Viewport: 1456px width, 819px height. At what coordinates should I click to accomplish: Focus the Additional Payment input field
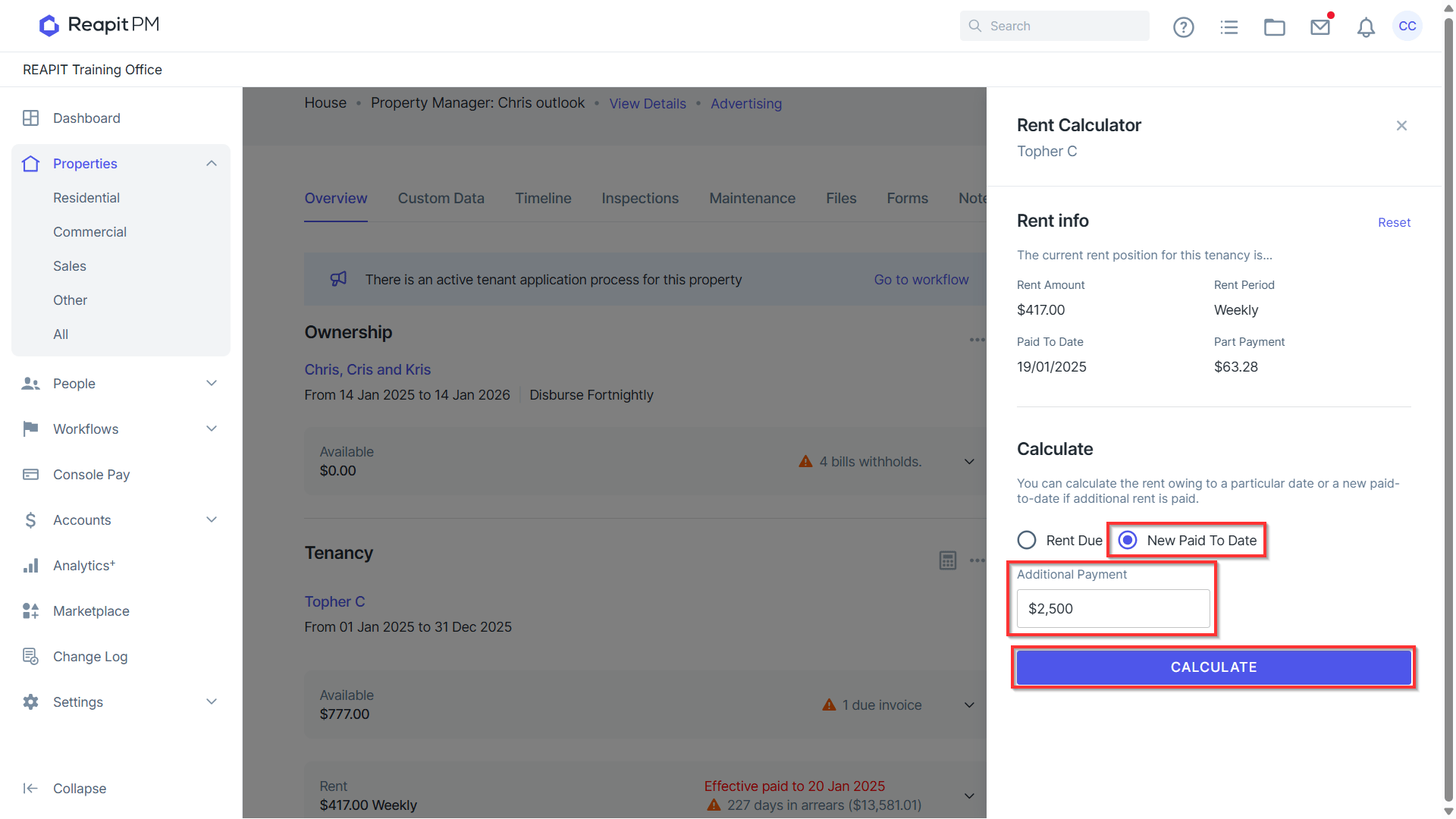[x=1113, y=608]
